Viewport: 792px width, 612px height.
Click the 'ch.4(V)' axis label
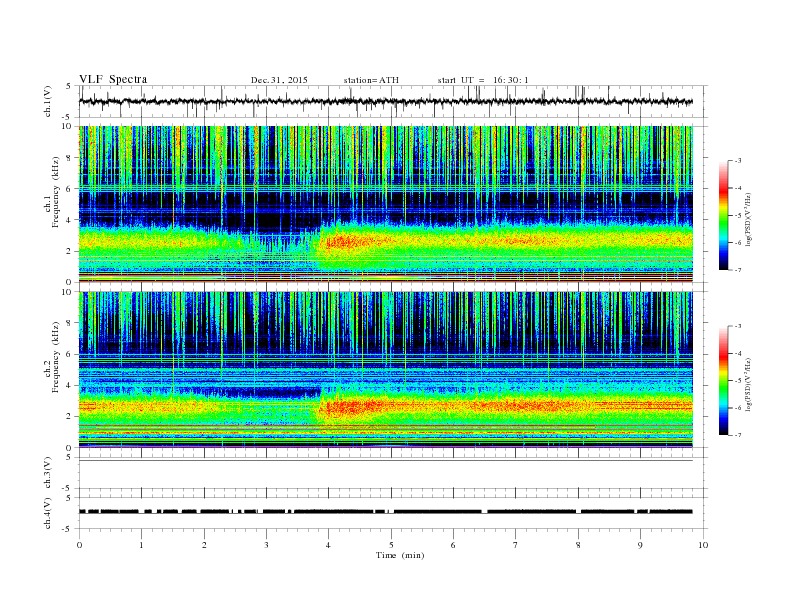coord(48,513)
